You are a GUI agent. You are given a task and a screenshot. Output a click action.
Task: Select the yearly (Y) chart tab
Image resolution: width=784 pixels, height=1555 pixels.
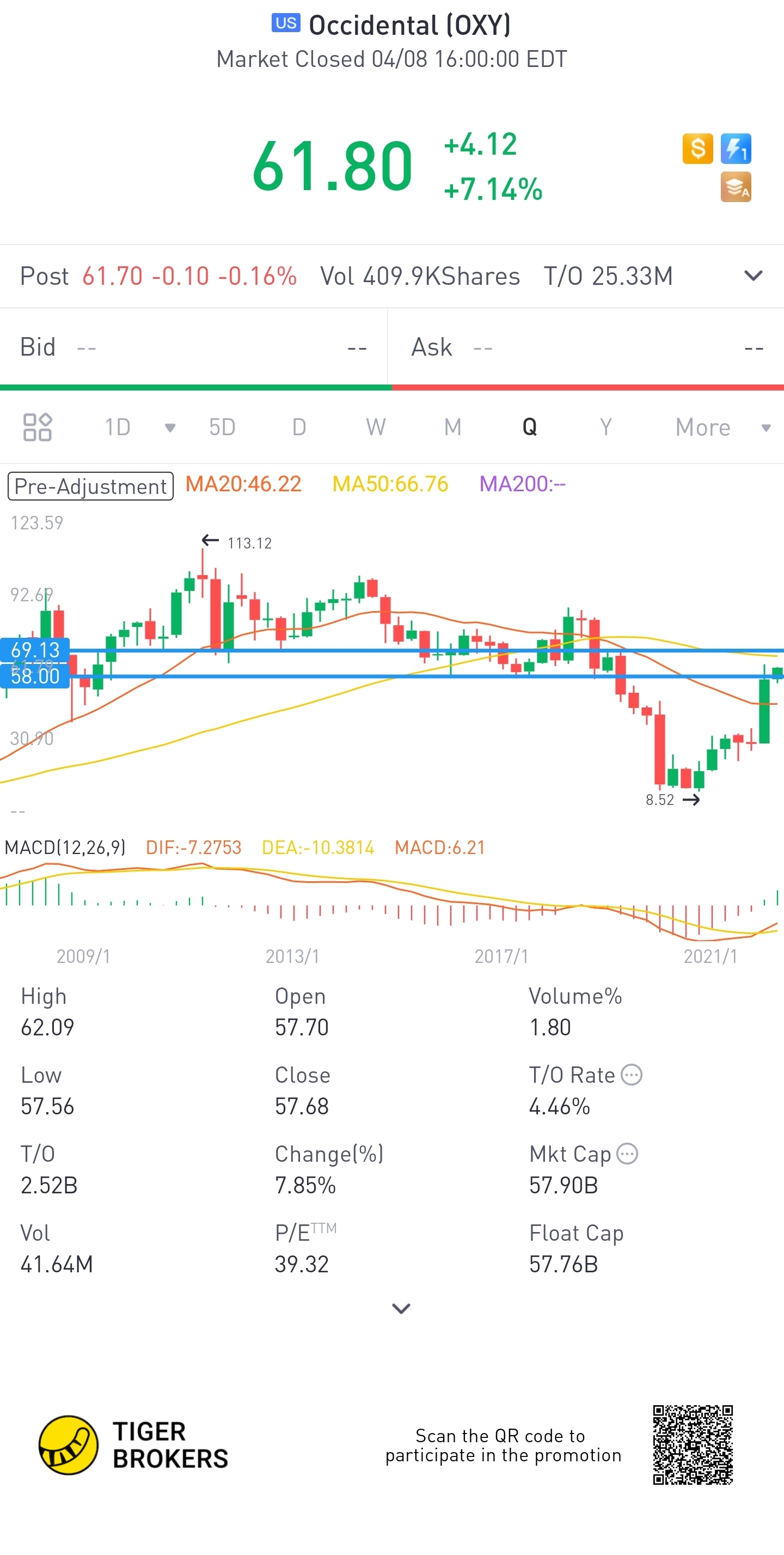[x=606, y=428]
